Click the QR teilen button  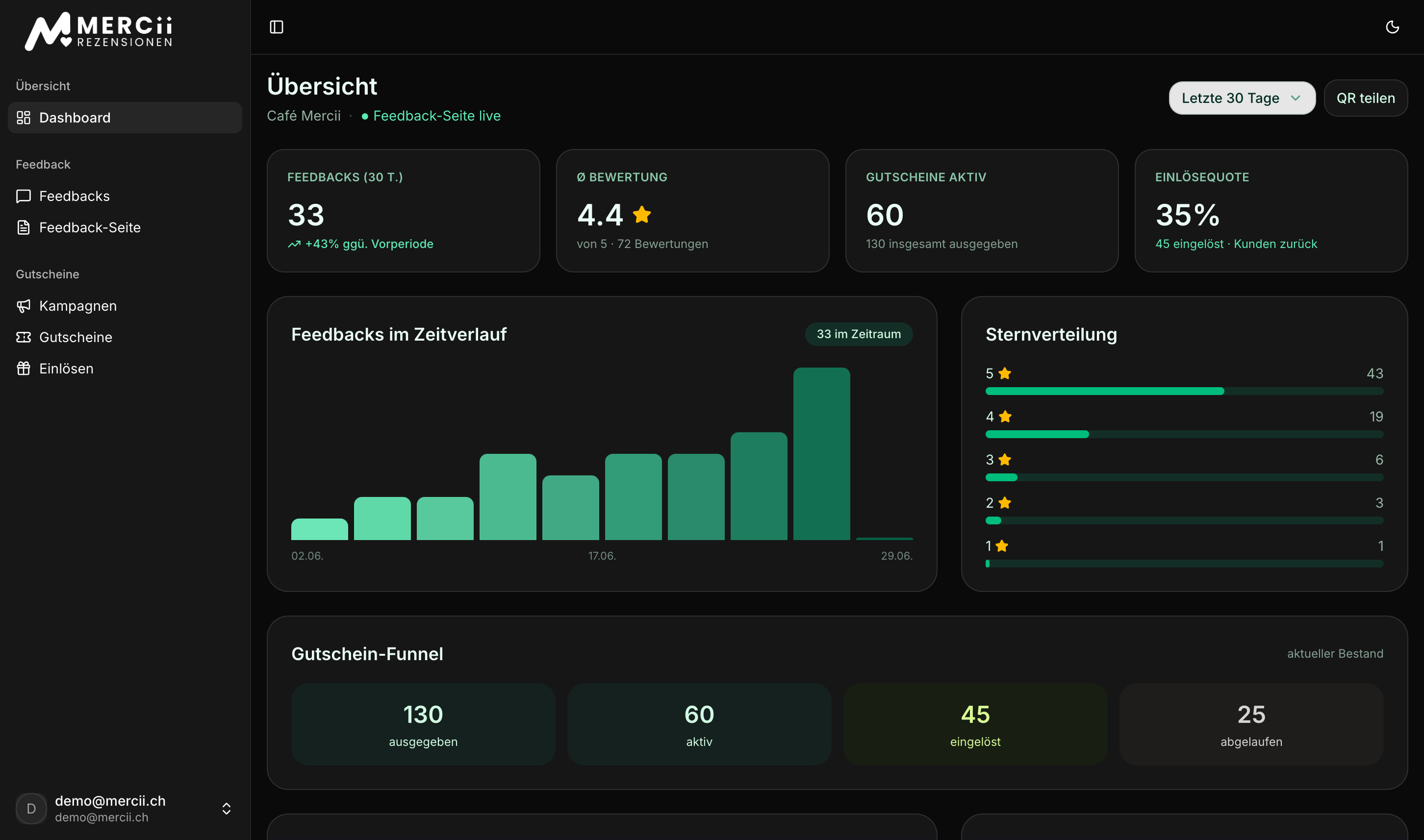point(1366,98)
